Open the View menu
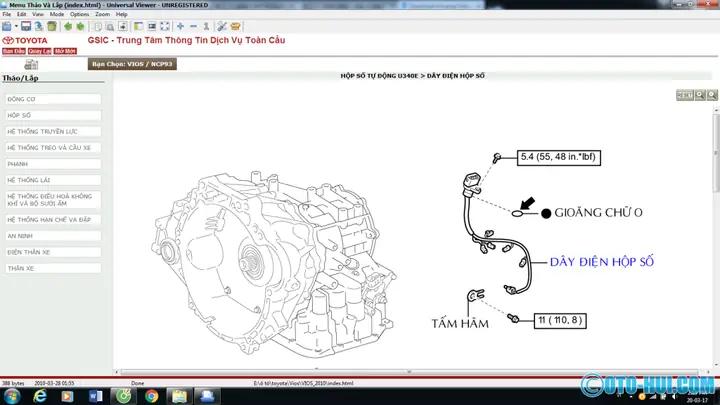Screen dimensions: 720x405 [x=38, y=14]
